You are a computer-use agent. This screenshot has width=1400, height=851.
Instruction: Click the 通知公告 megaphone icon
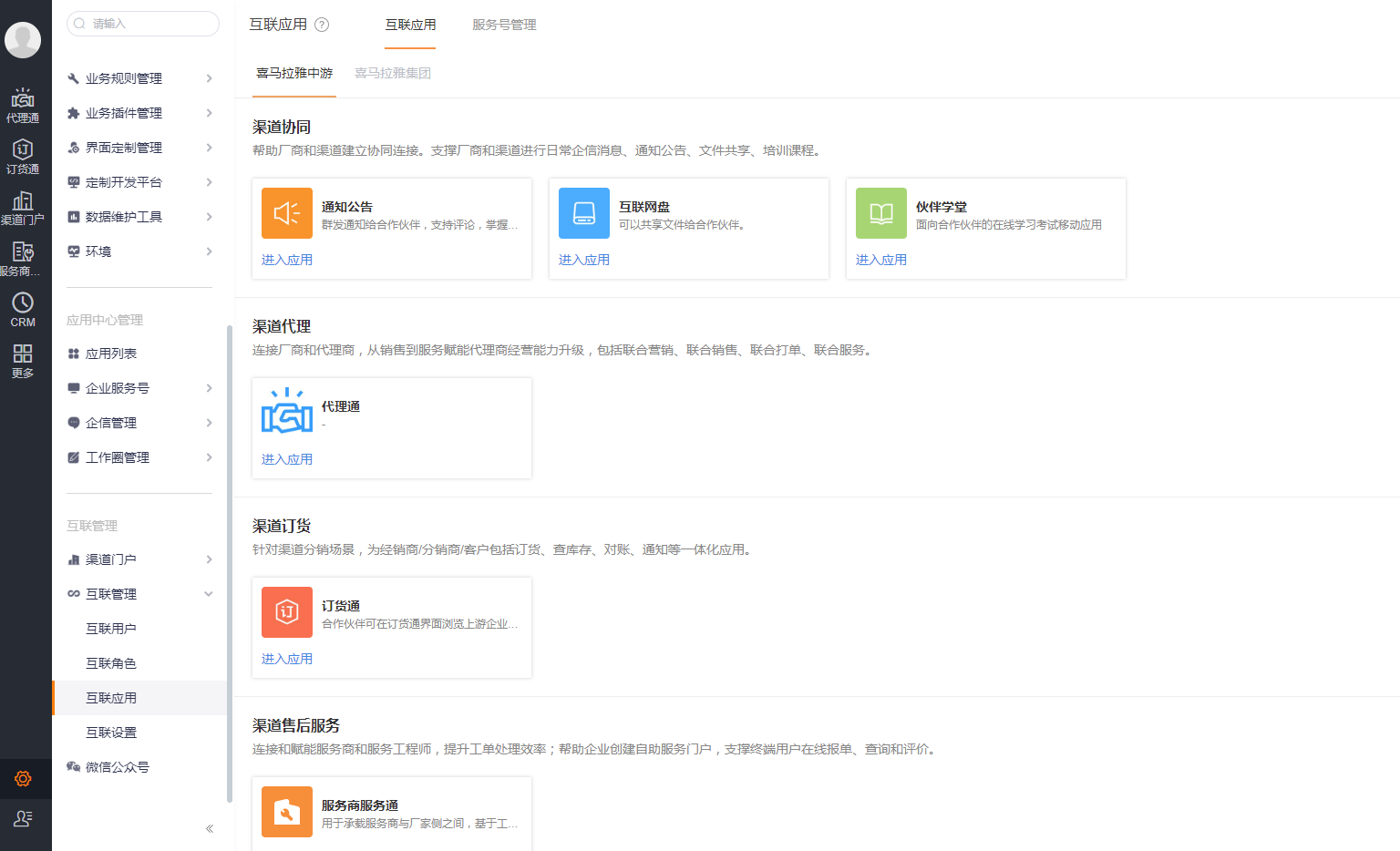[x=287, y=213]
